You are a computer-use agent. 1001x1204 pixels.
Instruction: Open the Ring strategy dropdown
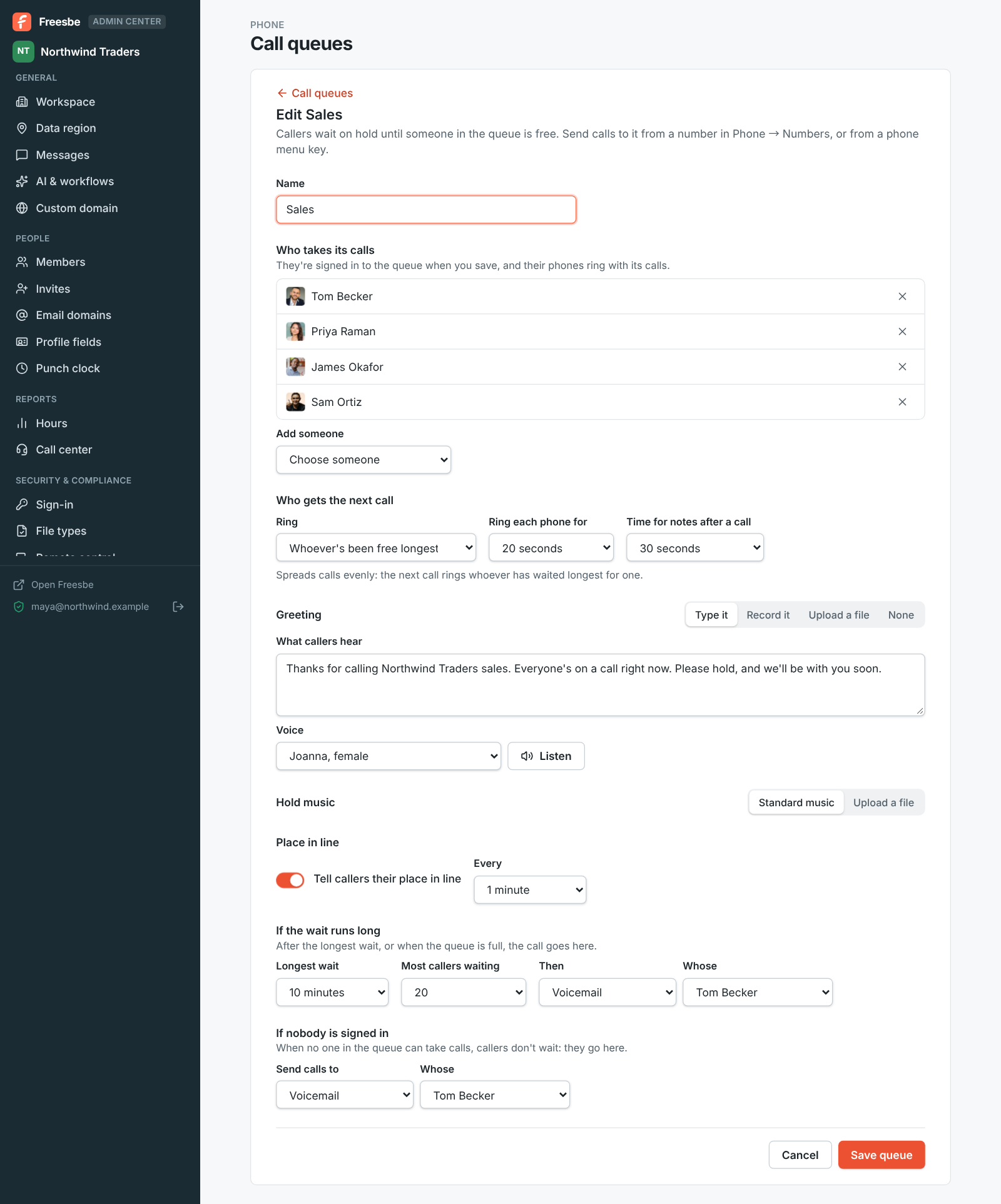(x=376, y=548)
